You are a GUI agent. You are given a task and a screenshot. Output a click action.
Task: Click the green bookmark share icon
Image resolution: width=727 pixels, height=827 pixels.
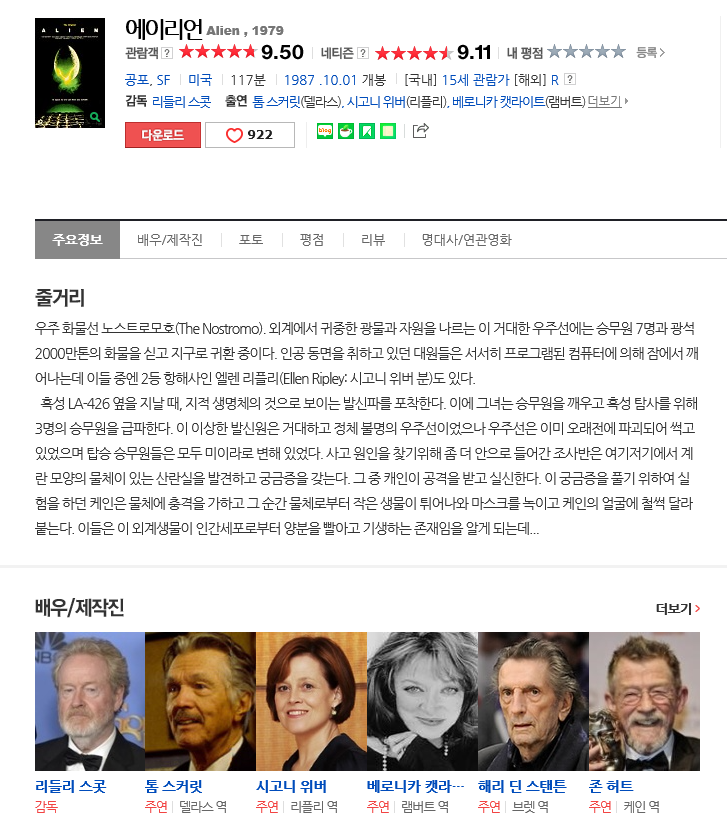pos(367,131)
